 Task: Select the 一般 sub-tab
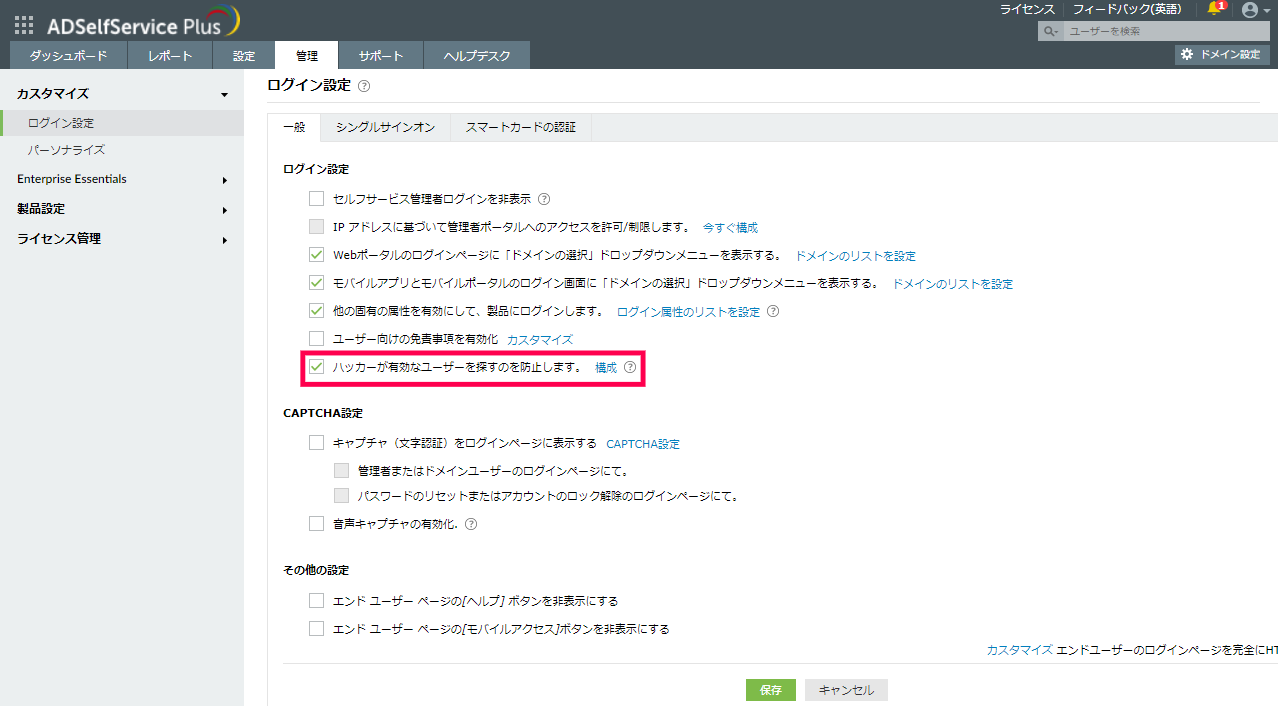coord(294,127)
